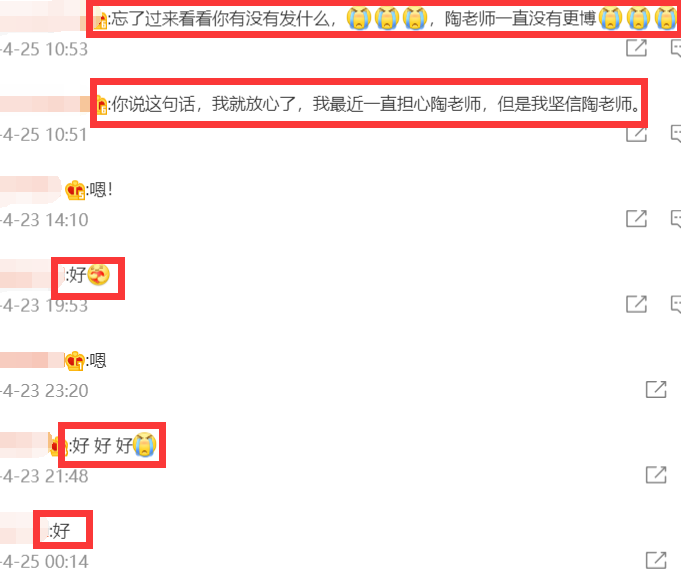Forward the comment posted at 4-23 19:53

click(636, 304)
